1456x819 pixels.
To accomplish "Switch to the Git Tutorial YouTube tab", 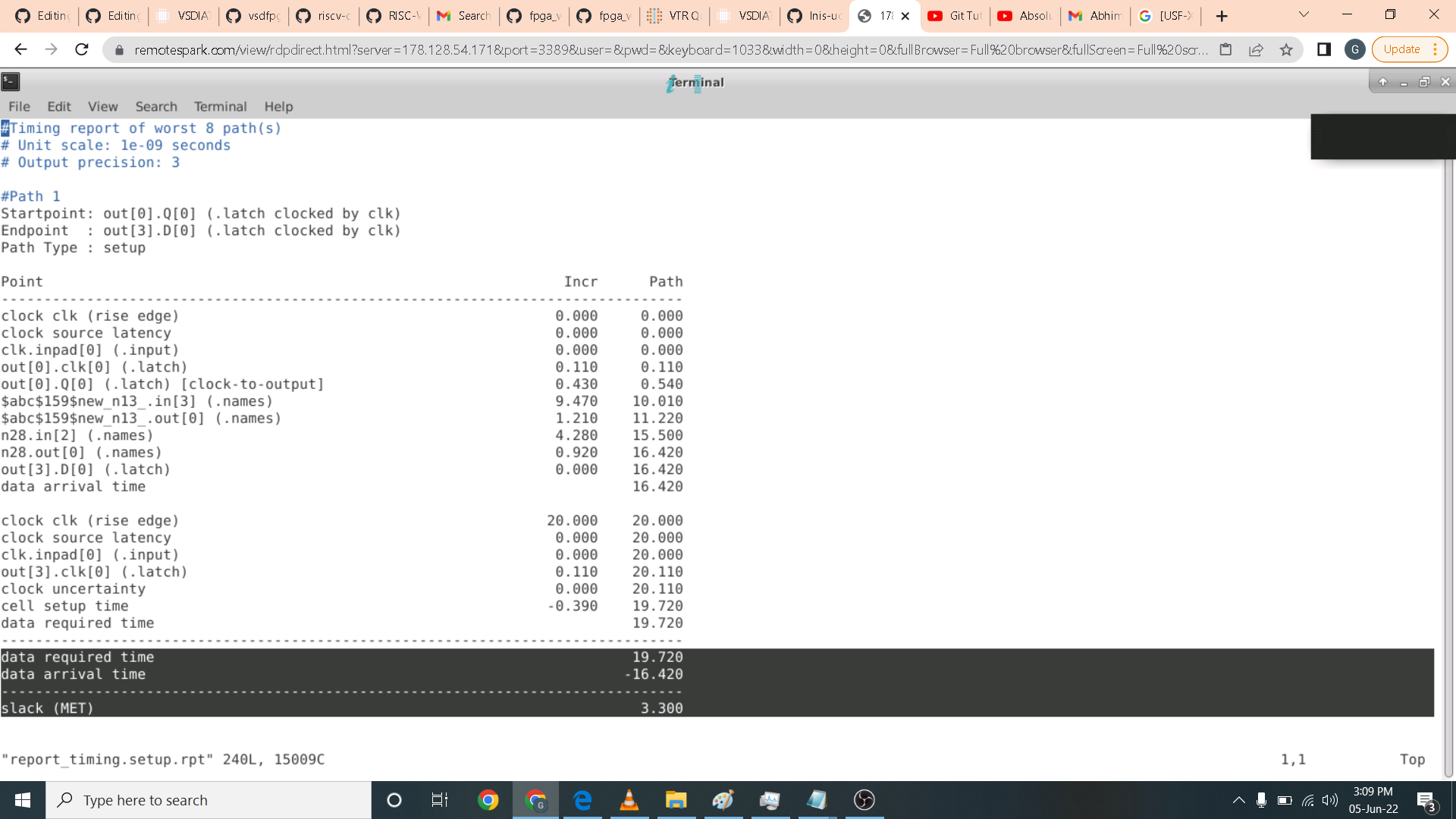I will coord(955,16).
